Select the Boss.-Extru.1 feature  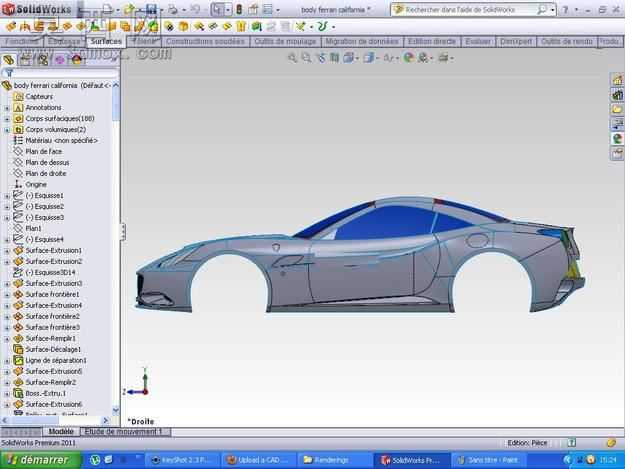pos(45,393)
